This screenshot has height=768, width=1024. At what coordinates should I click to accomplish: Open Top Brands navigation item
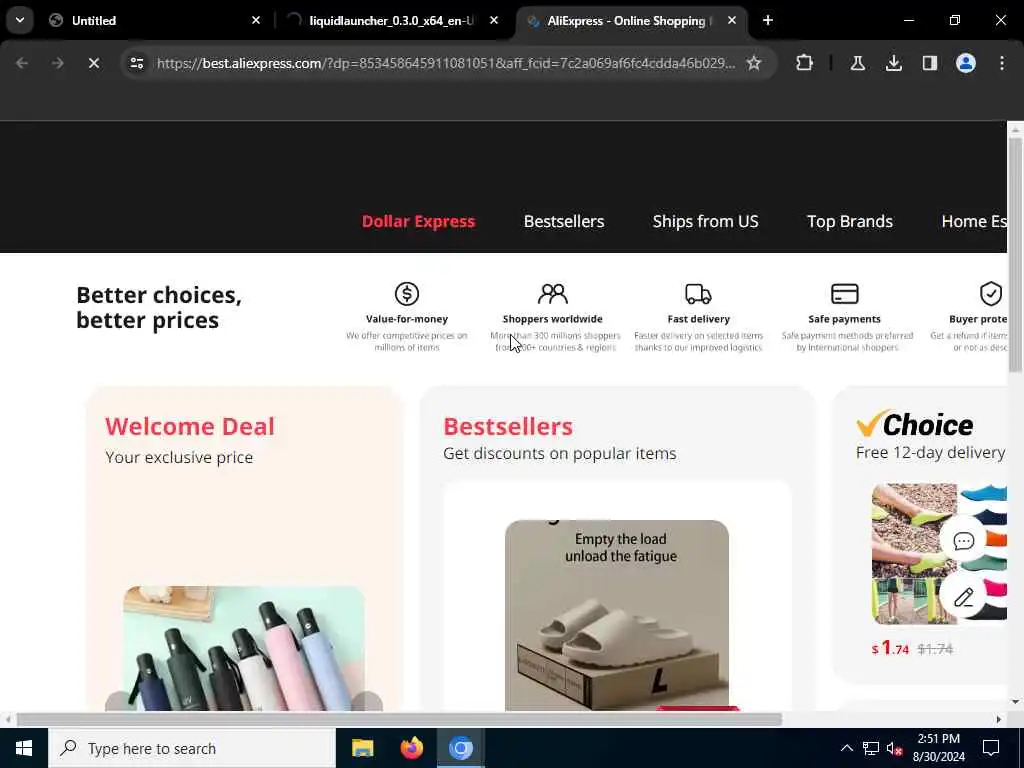(850, 221)
